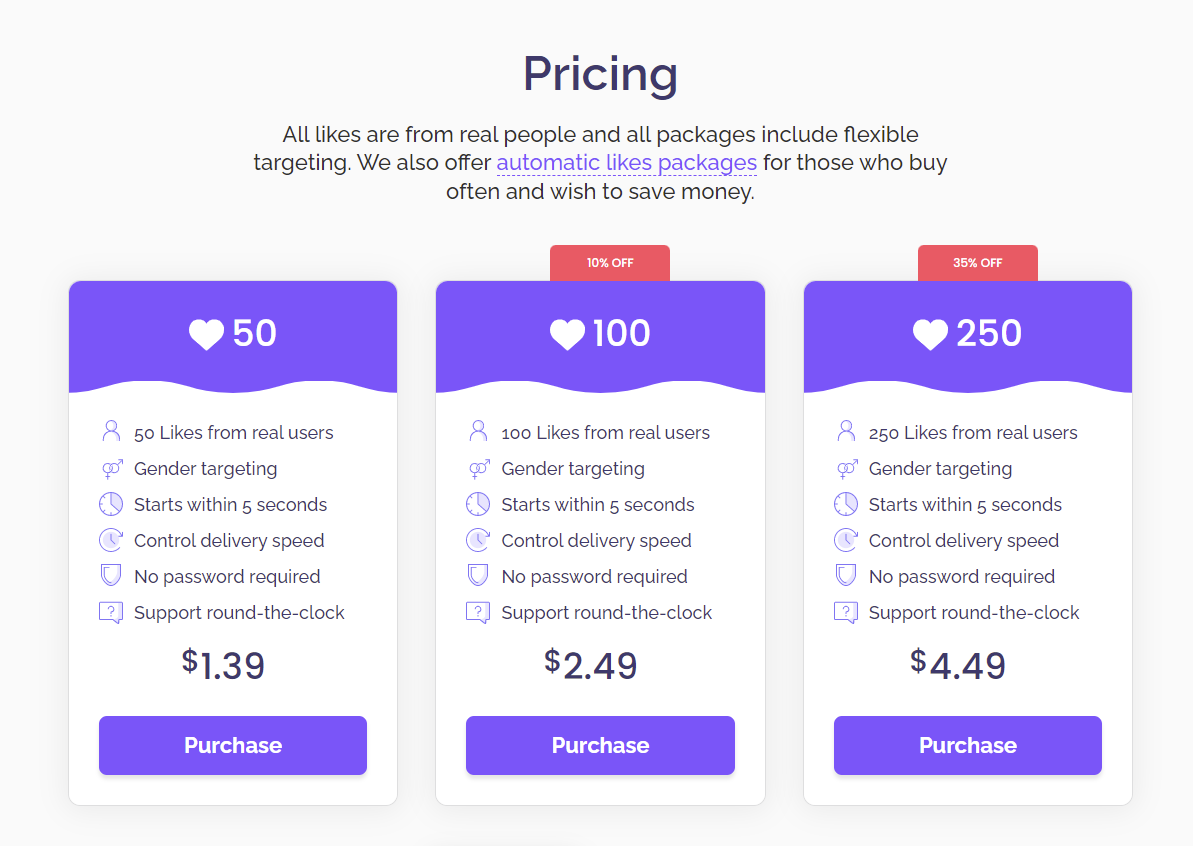Click user icon beside 50 Likes from real users
The width and height of the screenshot is (1193, 846).
pyautogui.click(x=111, y=432)
